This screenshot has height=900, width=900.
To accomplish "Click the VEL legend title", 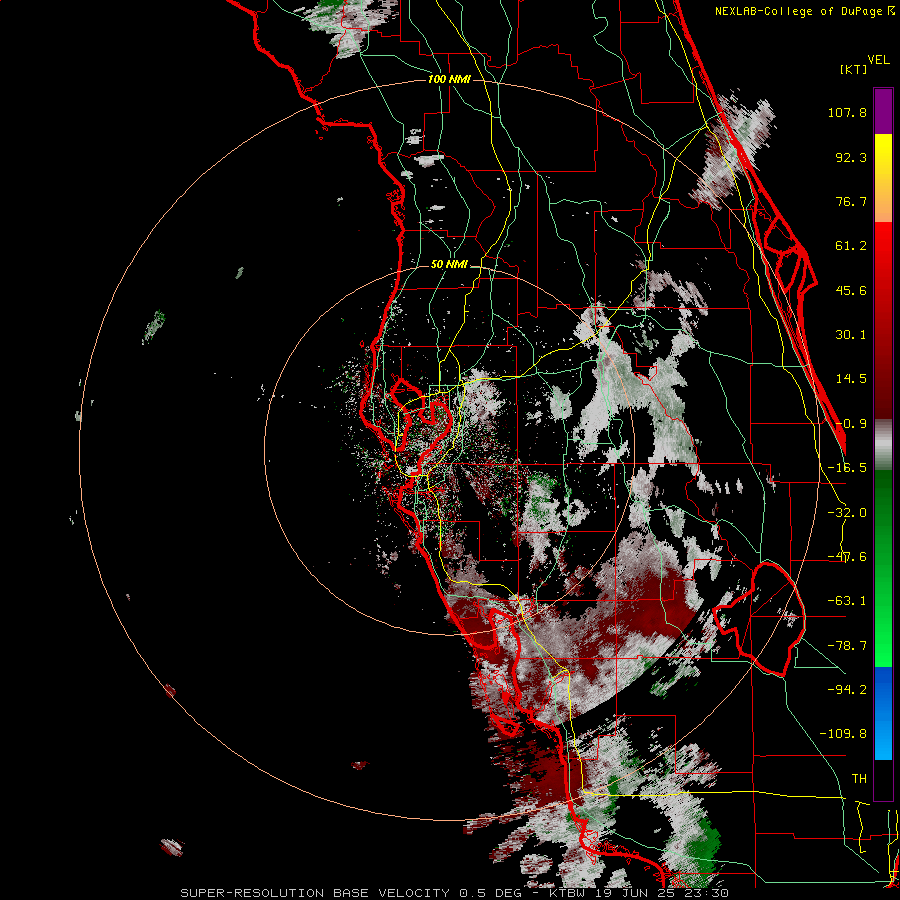I will [x=878, y=60].
